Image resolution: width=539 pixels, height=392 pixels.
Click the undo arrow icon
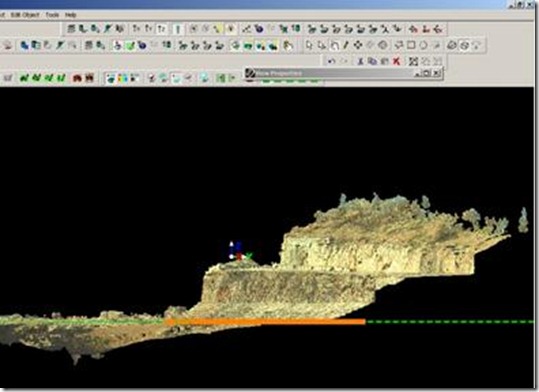[x=331, y=61]
